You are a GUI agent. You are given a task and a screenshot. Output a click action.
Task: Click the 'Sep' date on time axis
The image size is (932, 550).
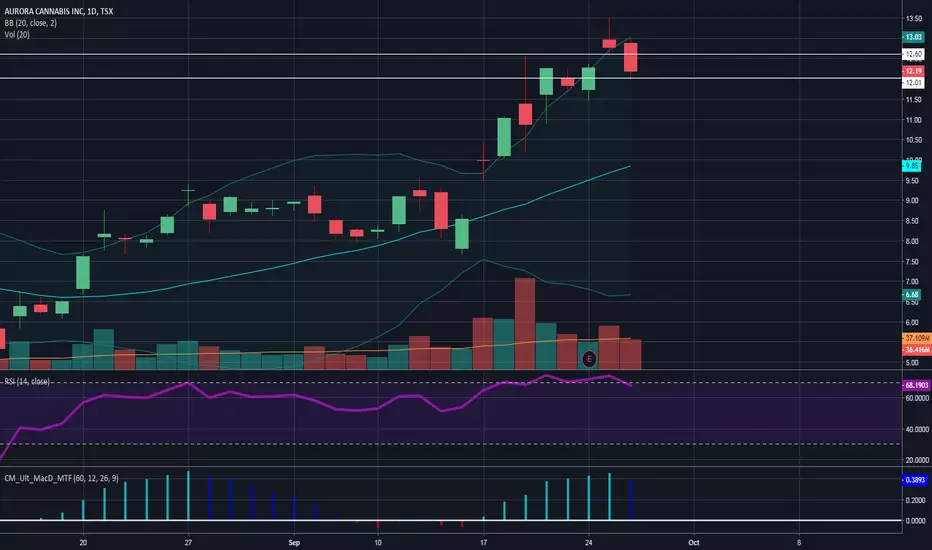click(294, 542)
